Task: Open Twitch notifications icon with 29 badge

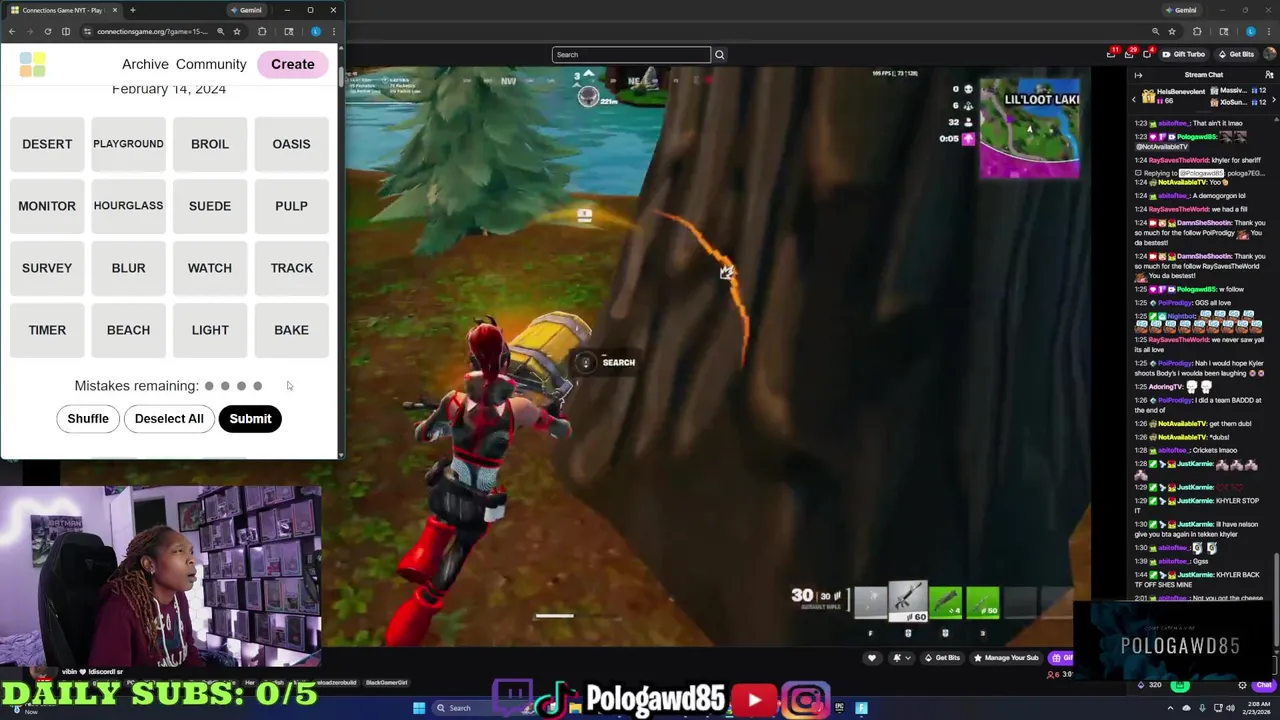Action: pyautogui.click(x=1130, y=54)
